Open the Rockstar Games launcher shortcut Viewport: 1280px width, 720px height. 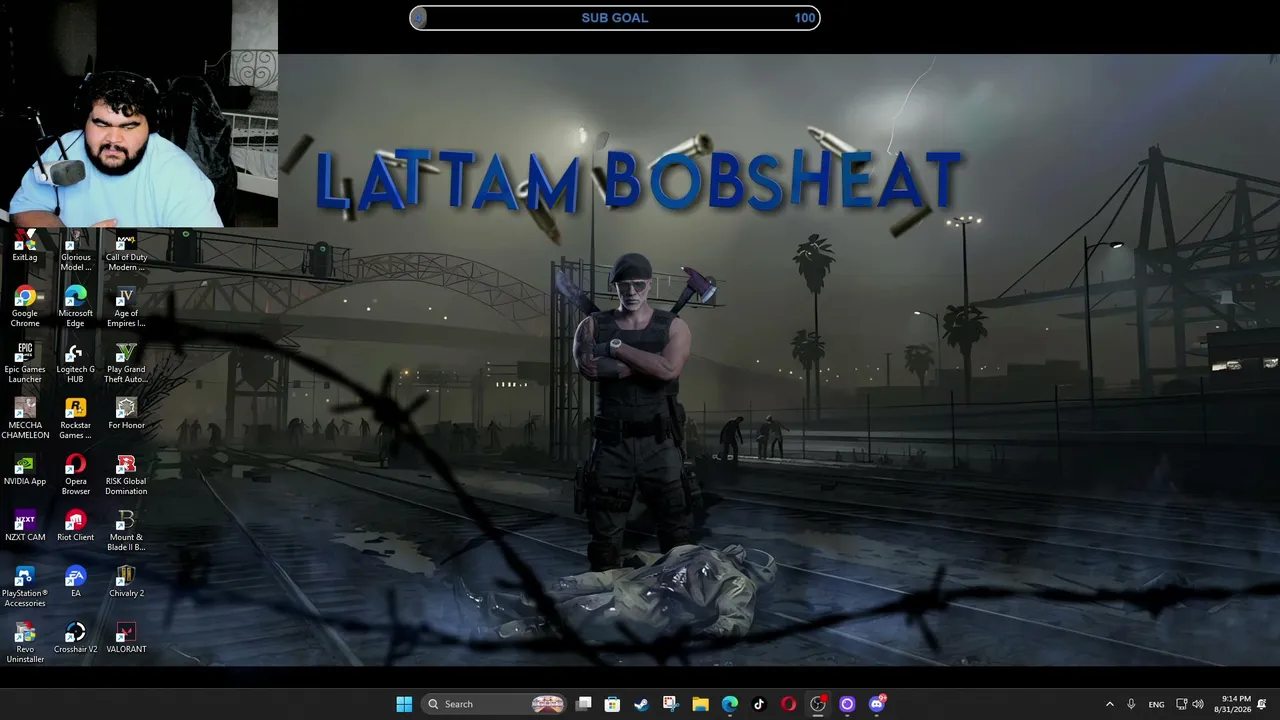(x=75, y=419)
